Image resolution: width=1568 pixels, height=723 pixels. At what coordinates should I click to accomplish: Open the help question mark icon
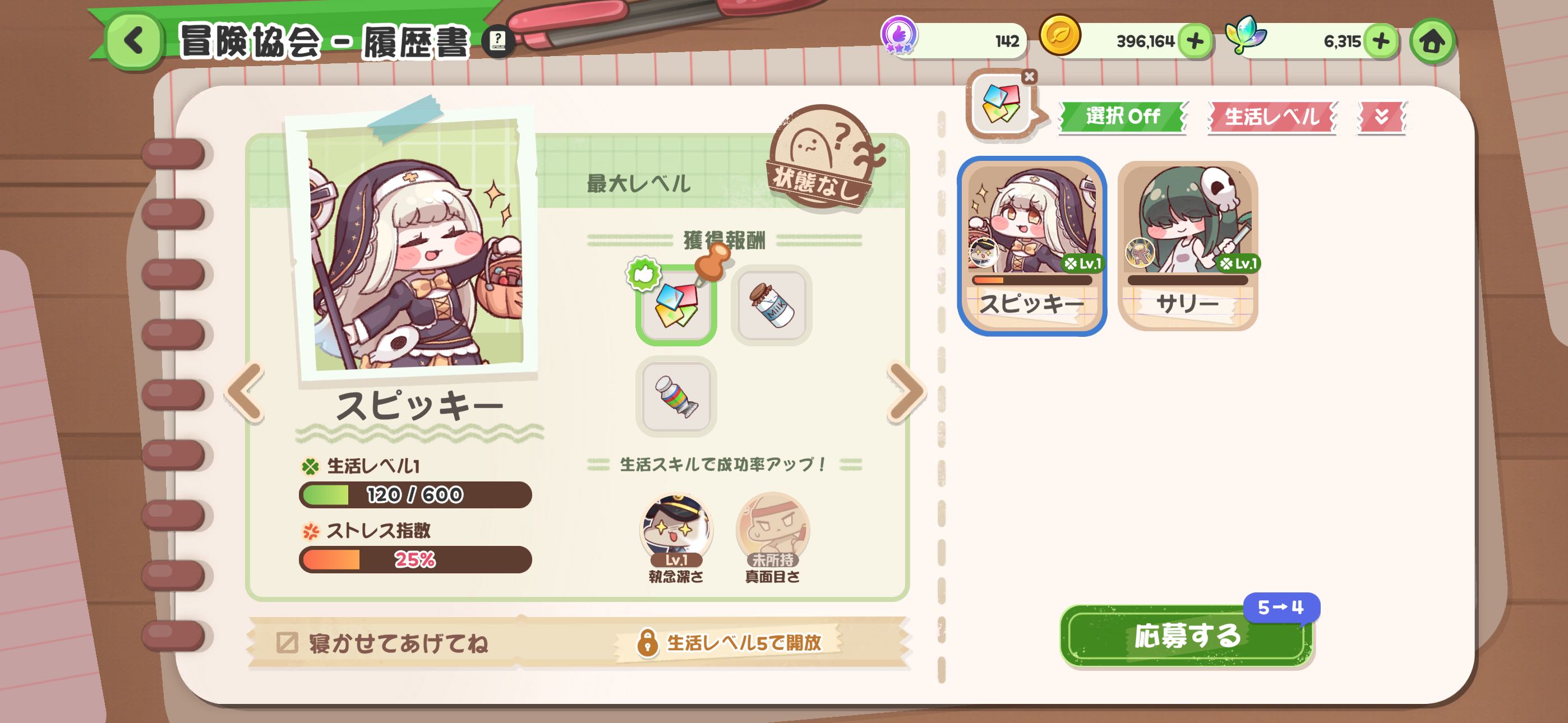coord(497,41)
